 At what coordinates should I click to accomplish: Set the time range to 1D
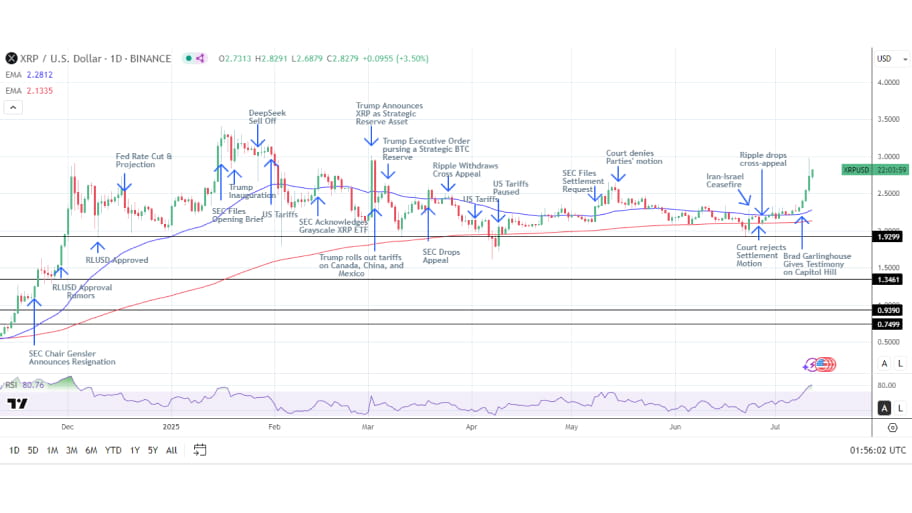pyautogui.click(x=14, y=450)
